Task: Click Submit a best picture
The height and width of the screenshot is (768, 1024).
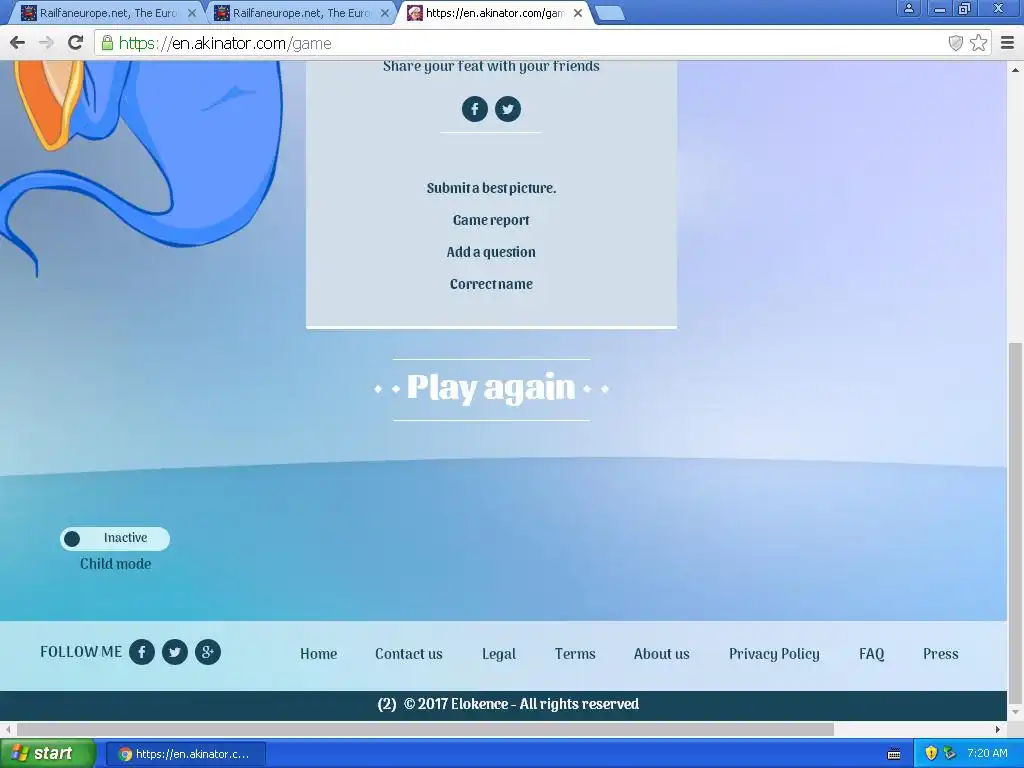Action: point(491,188)
